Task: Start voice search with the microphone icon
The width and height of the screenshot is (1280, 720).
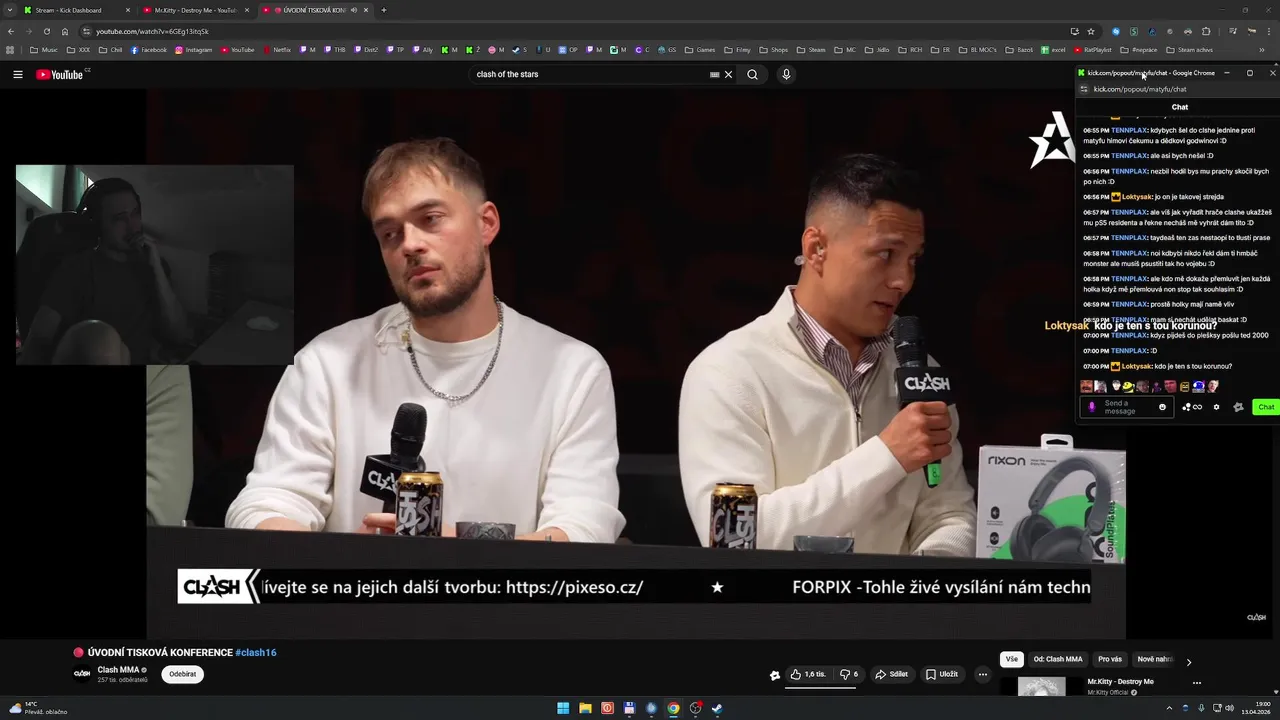Action: point(786,74)
